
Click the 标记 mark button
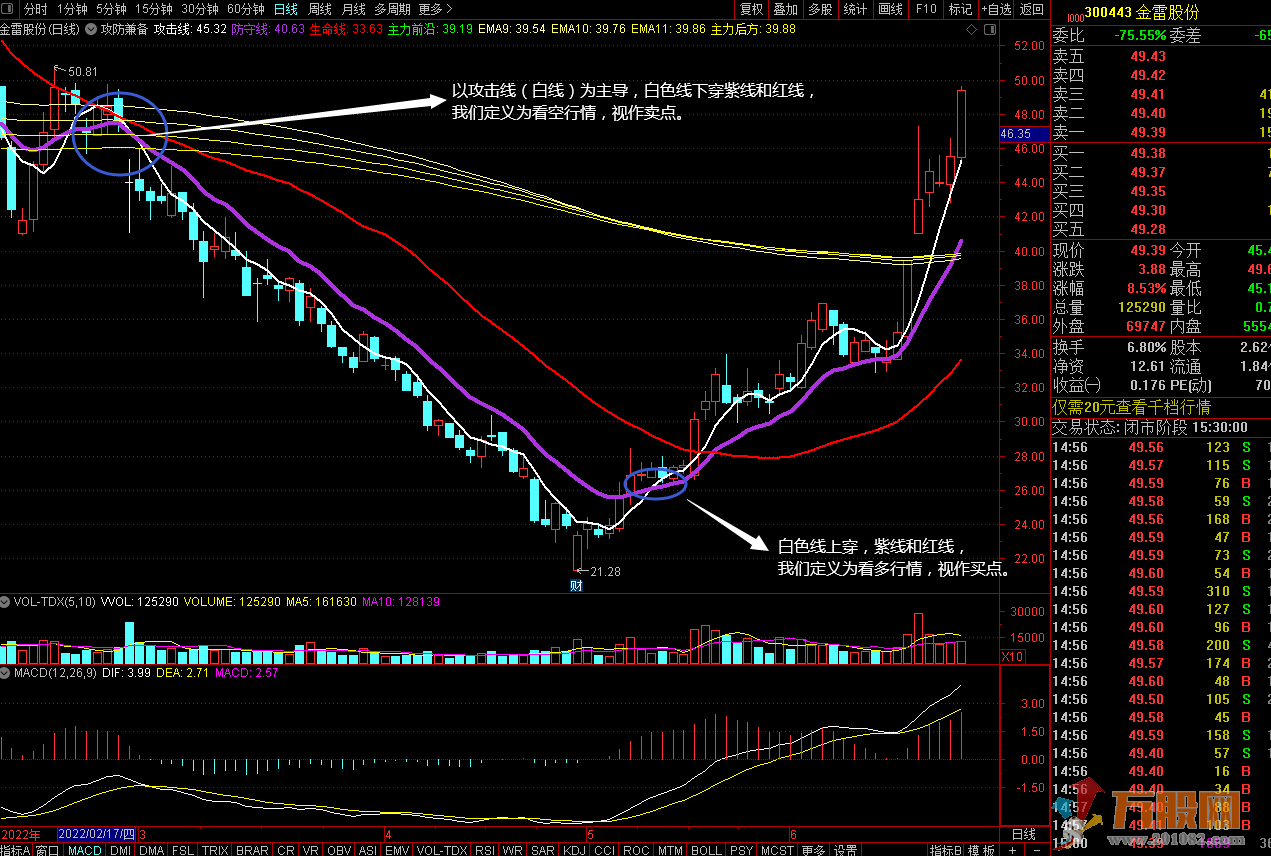point(960,9)
